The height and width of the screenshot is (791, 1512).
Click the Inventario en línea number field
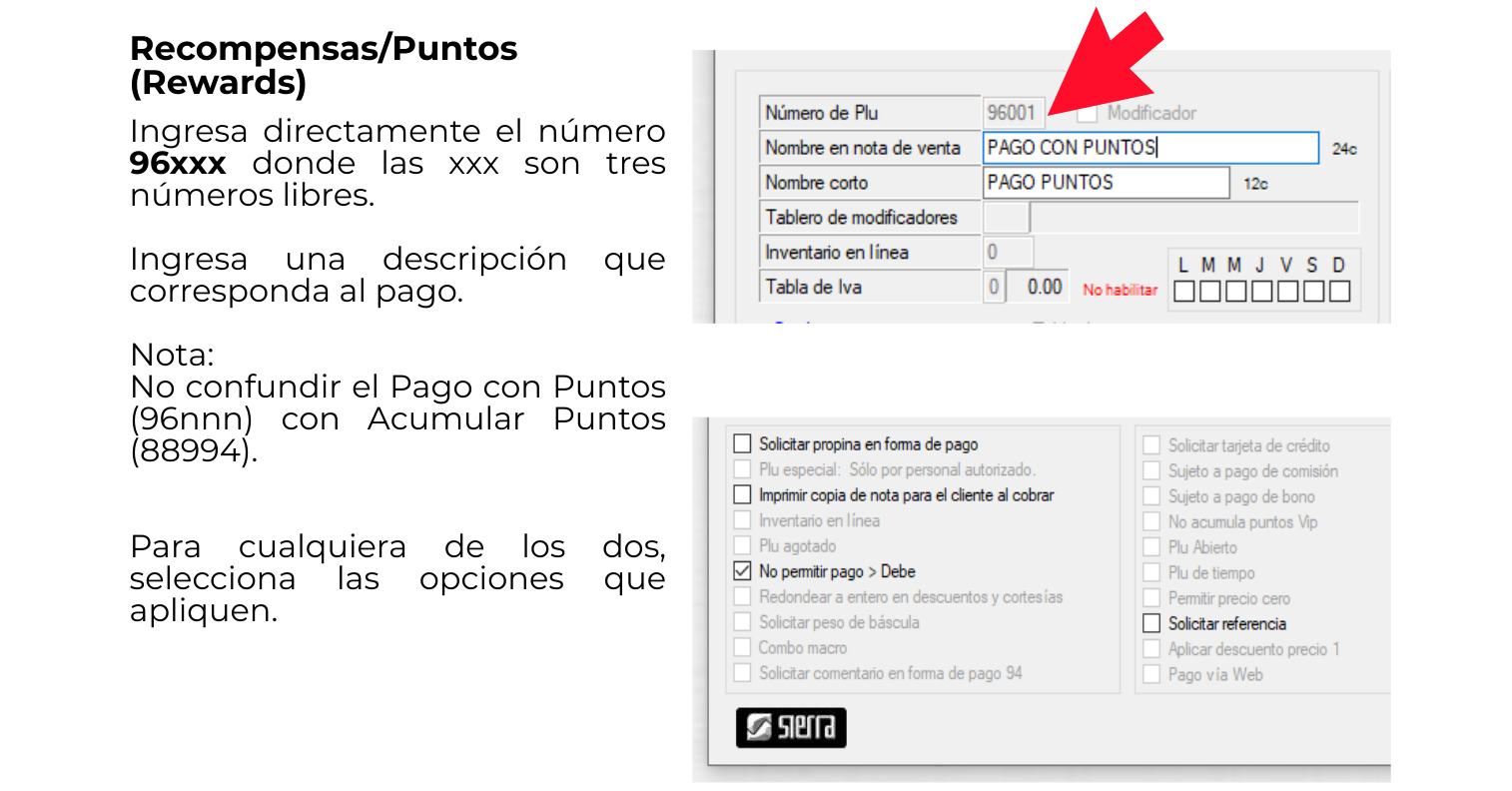[1007, 253]
